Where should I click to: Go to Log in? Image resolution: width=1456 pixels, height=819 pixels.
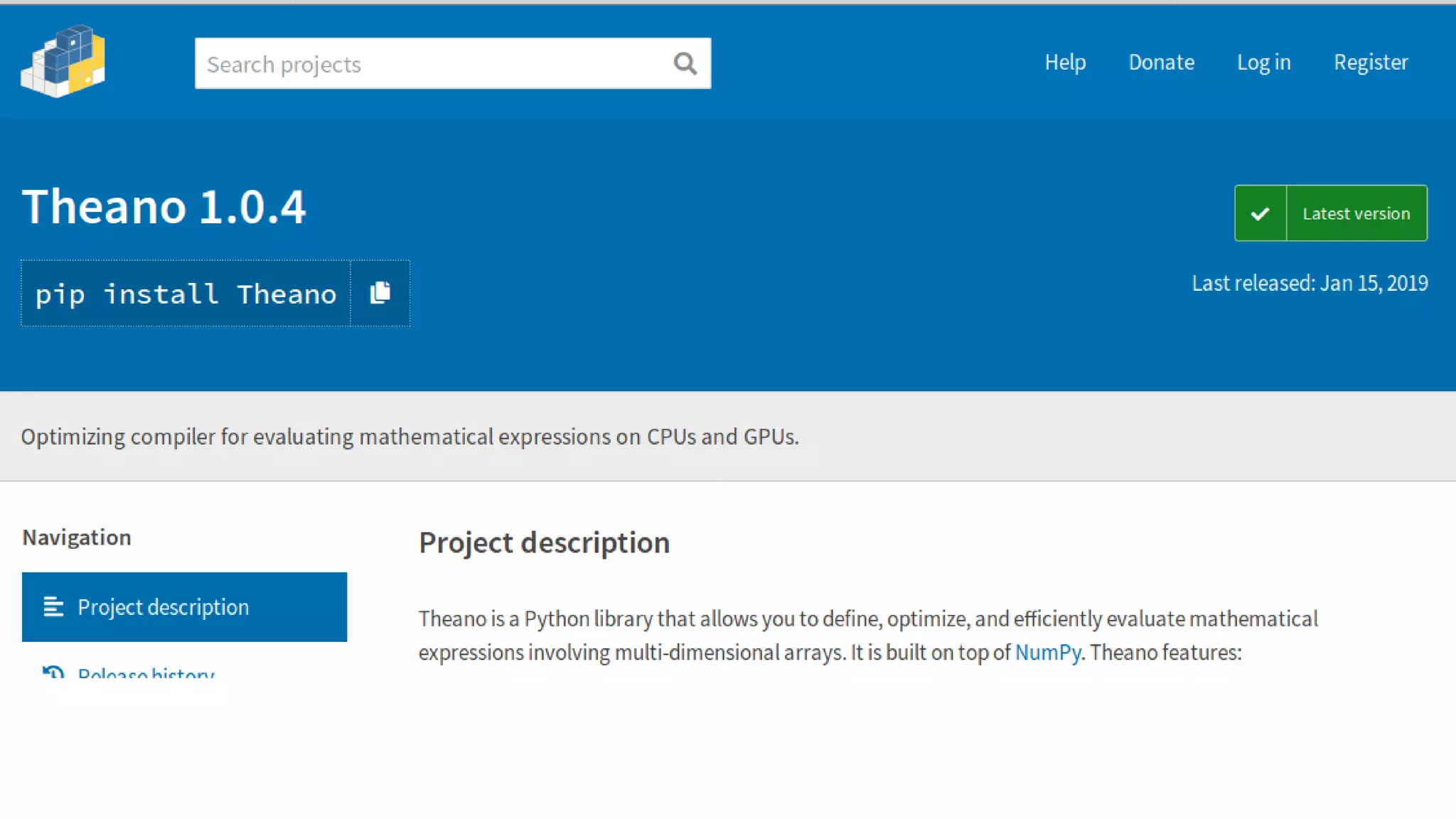(x=1263, y=63)
